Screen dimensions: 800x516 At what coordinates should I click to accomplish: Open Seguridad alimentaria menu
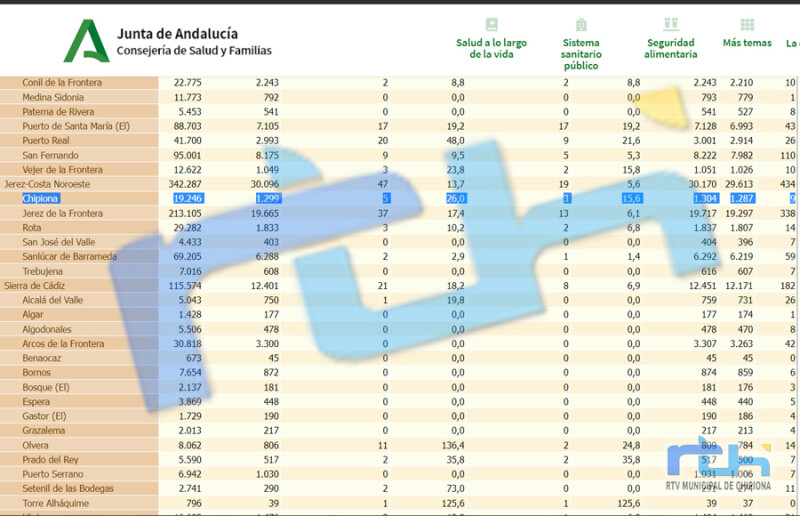point(670,48)
